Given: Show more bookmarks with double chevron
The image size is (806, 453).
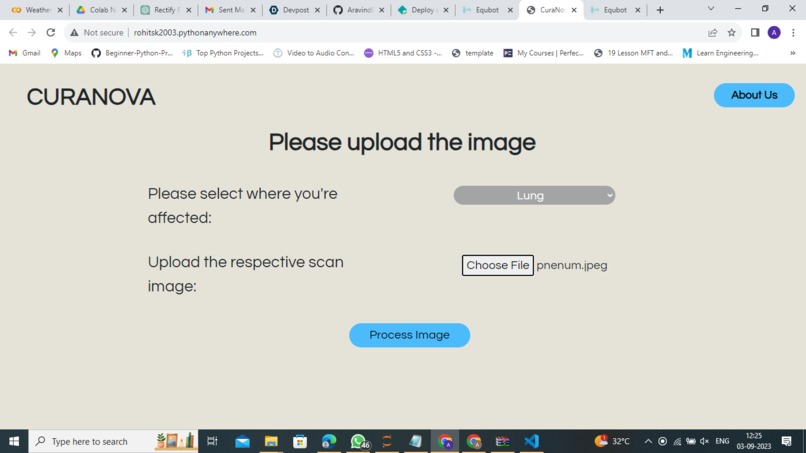Looking at the screenshot, I should pos(793,53).
